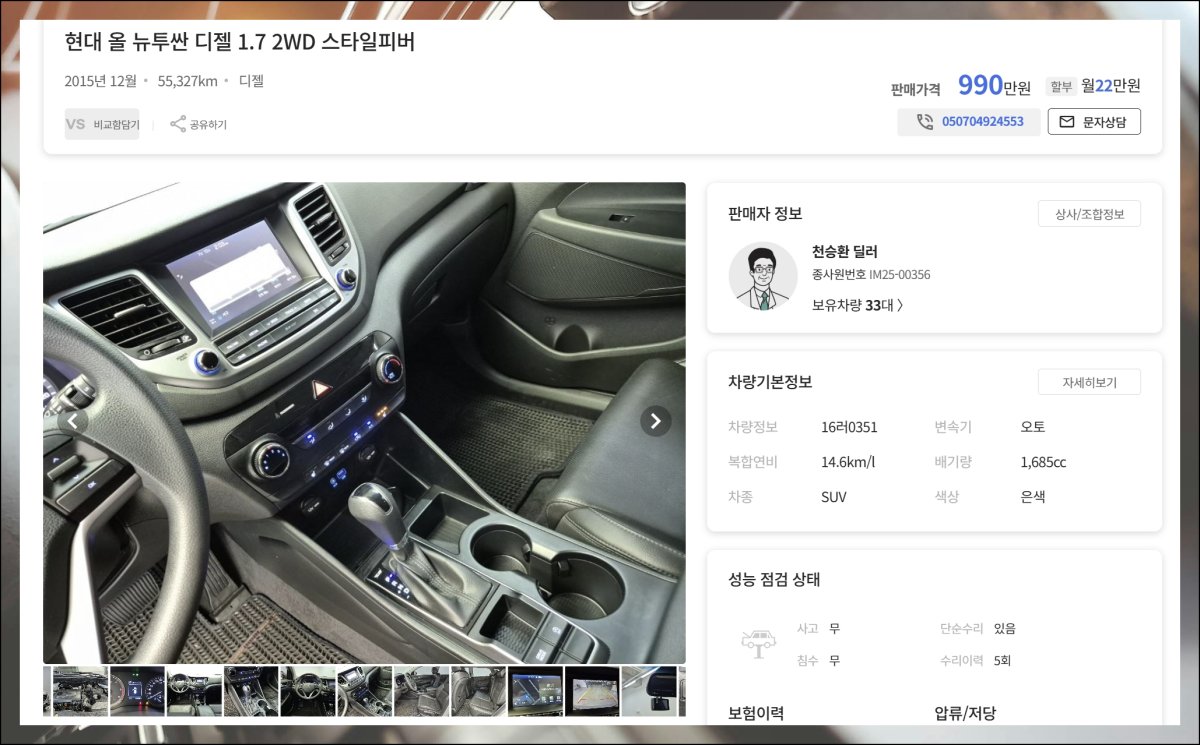Select the navigation map screen thumbnail
The height and width of the screenshot is (745, 1200).
535,691
